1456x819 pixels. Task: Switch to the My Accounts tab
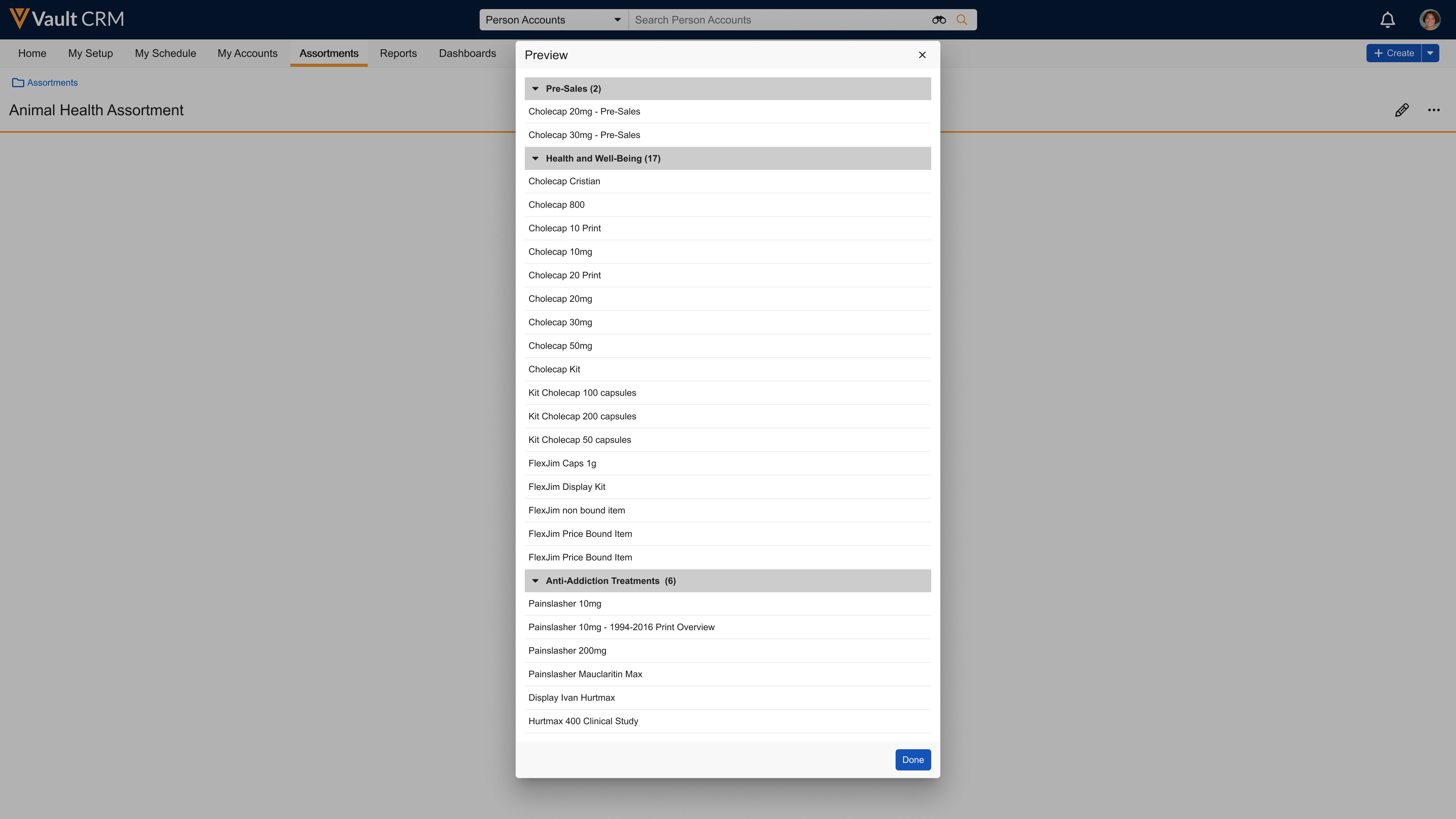[x=247, y=53]
